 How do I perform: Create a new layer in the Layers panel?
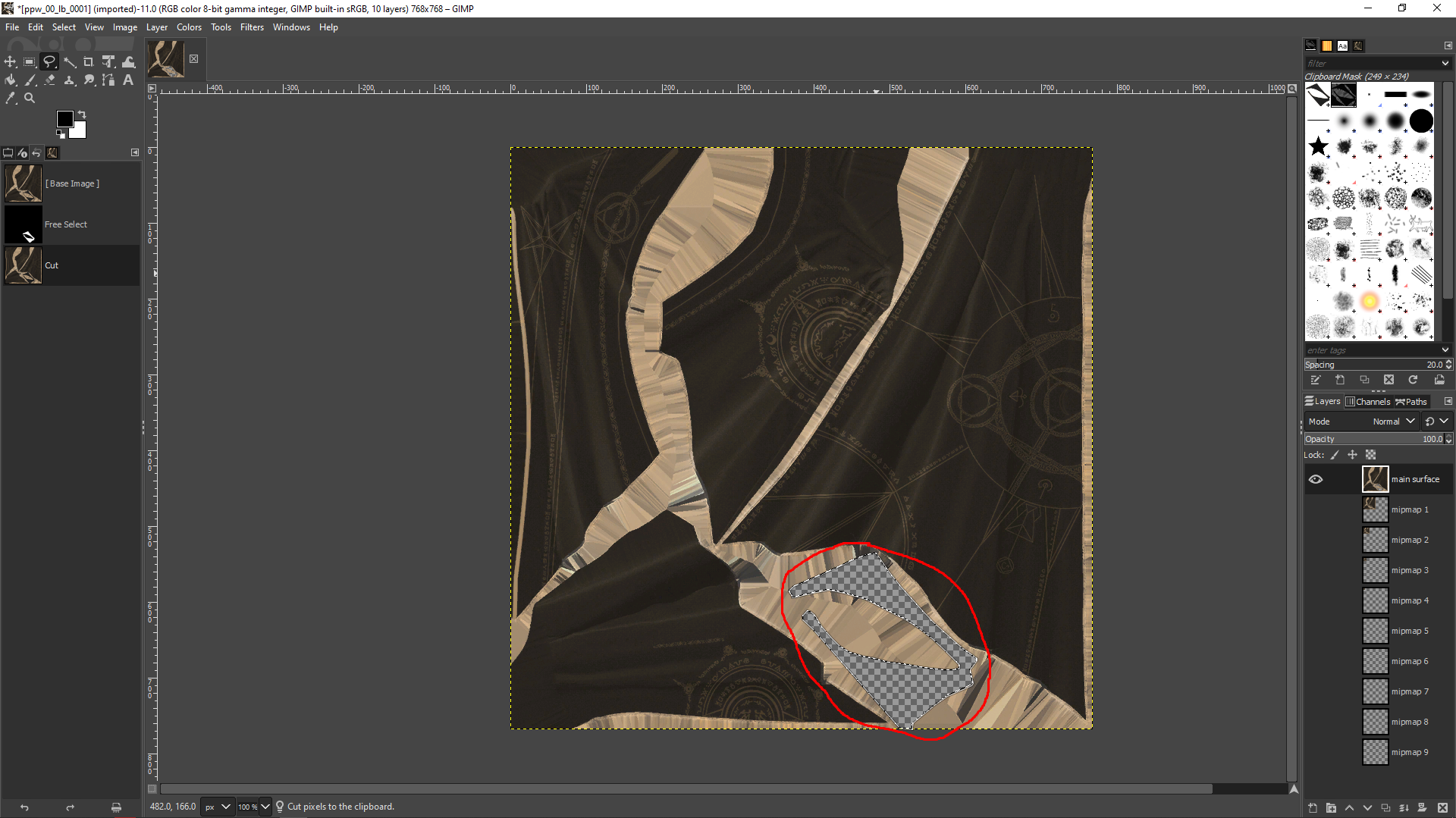click(1311, 808)
